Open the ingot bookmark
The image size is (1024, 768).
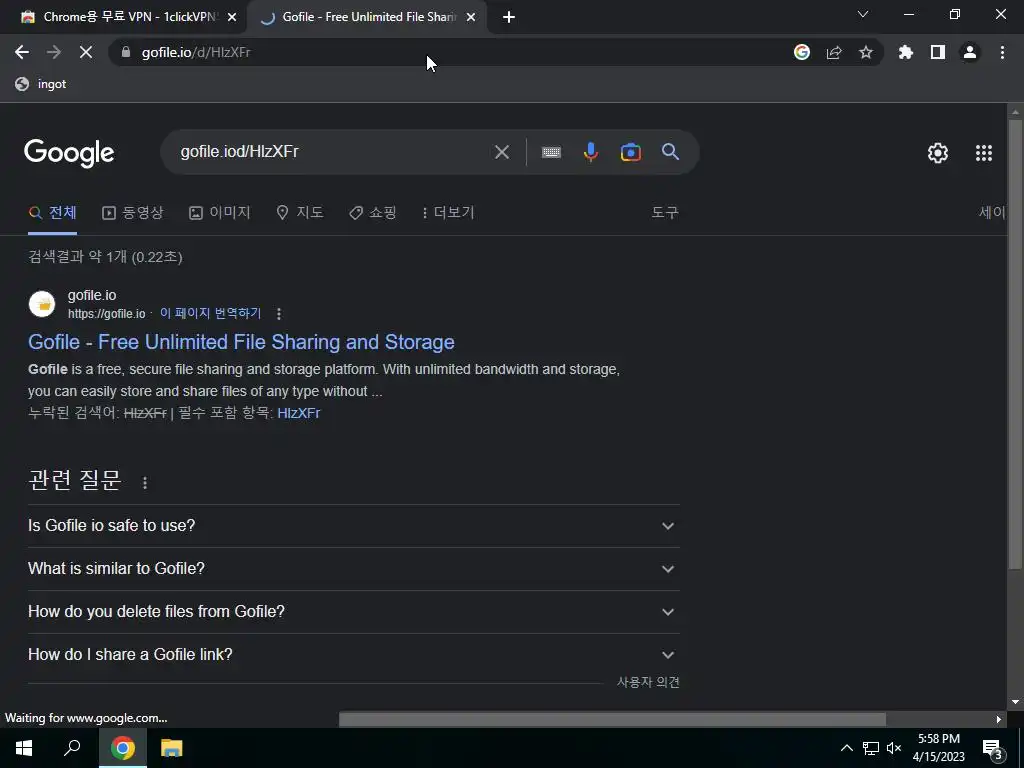point(41,84)
